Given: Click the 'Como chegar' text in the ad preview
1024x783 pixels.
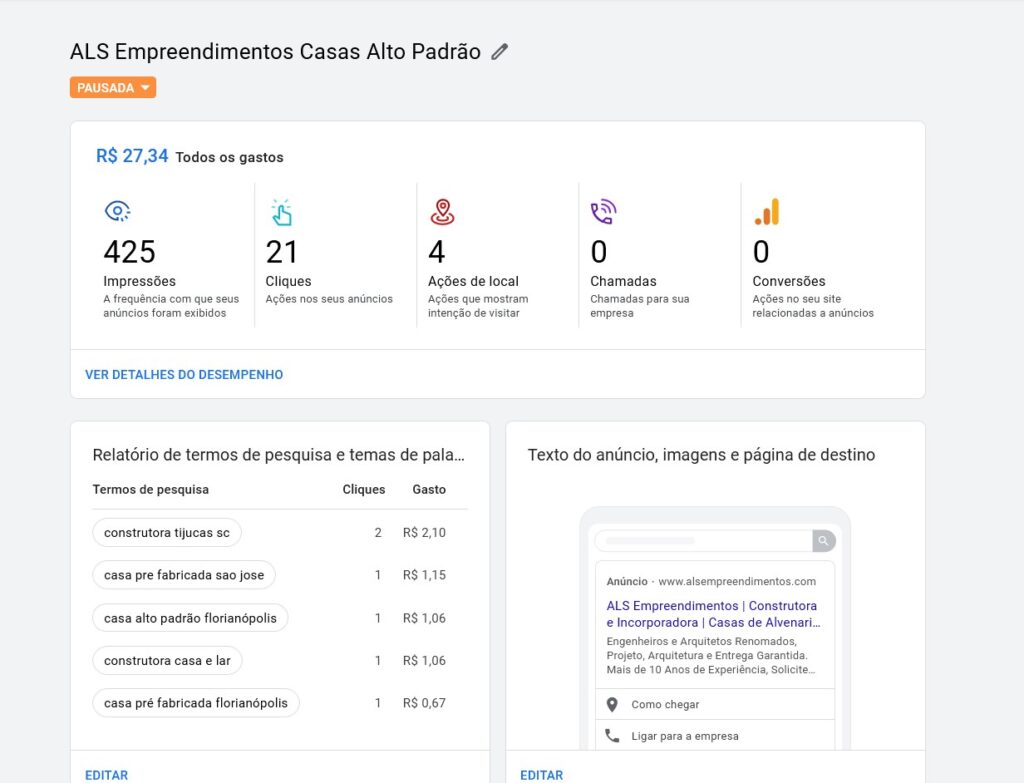Looking at the screenshot, I should point(665,705).
